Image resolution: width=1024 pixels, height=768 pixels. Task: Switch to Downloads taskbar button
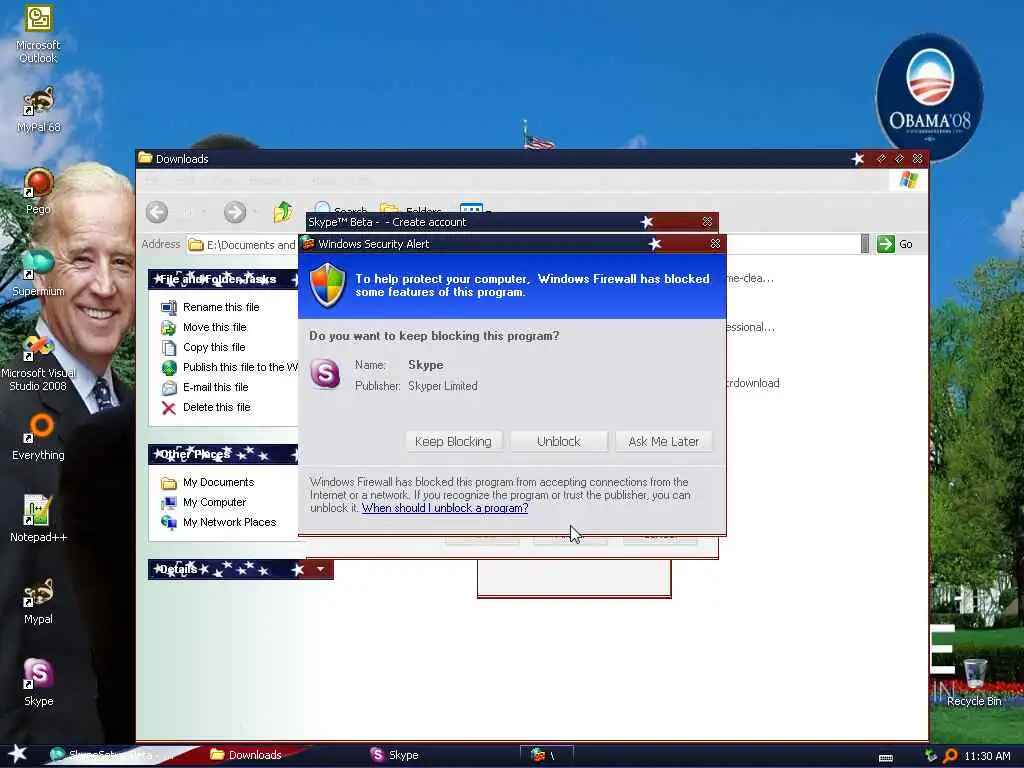click(255, 755)
